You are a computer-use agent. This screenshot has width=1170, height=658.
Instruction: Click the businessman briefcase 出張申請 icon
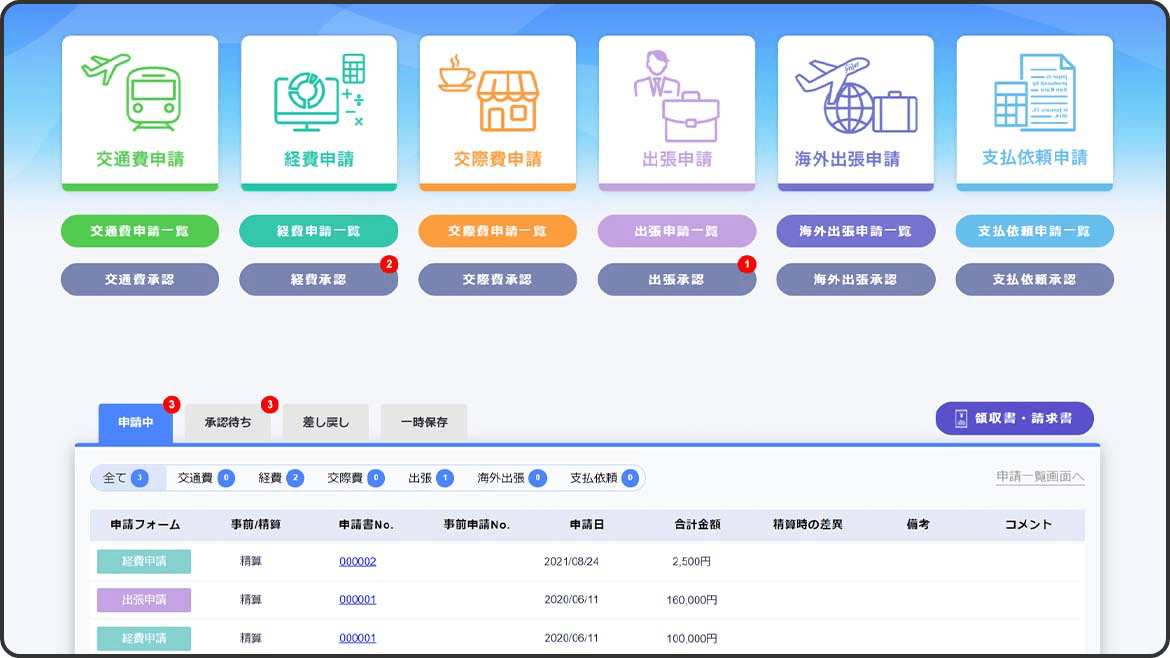click(x=676, y=93)
